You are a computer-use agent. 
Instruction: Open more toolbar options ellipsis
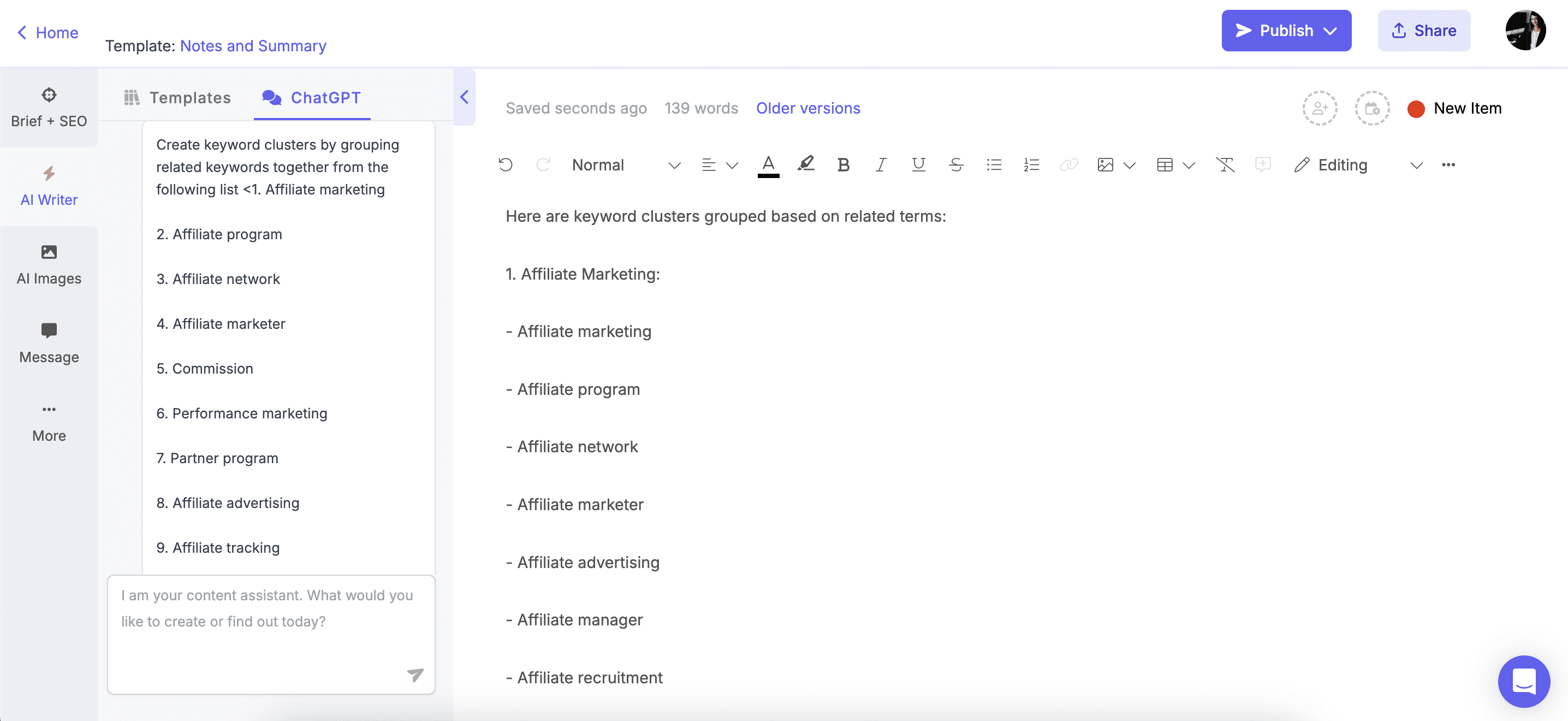(1448, 165)
